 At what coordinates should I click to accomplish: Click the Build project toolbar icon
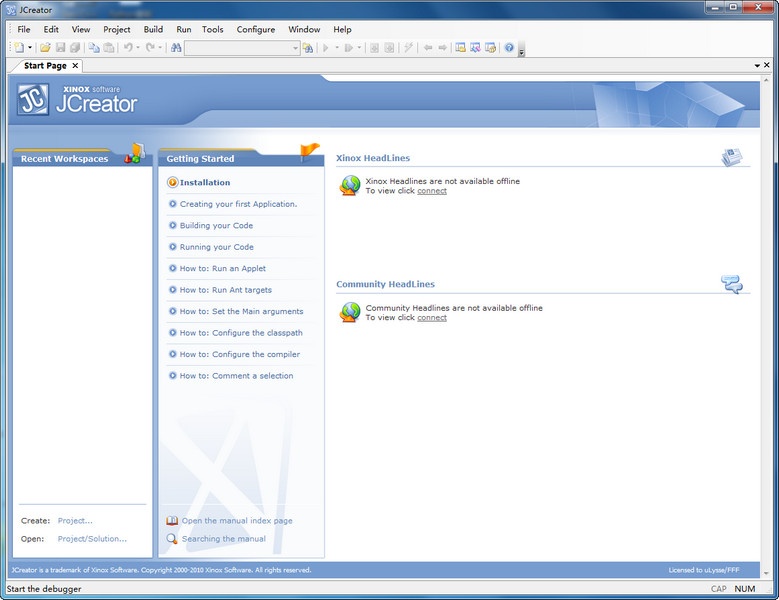pos(375,48)
